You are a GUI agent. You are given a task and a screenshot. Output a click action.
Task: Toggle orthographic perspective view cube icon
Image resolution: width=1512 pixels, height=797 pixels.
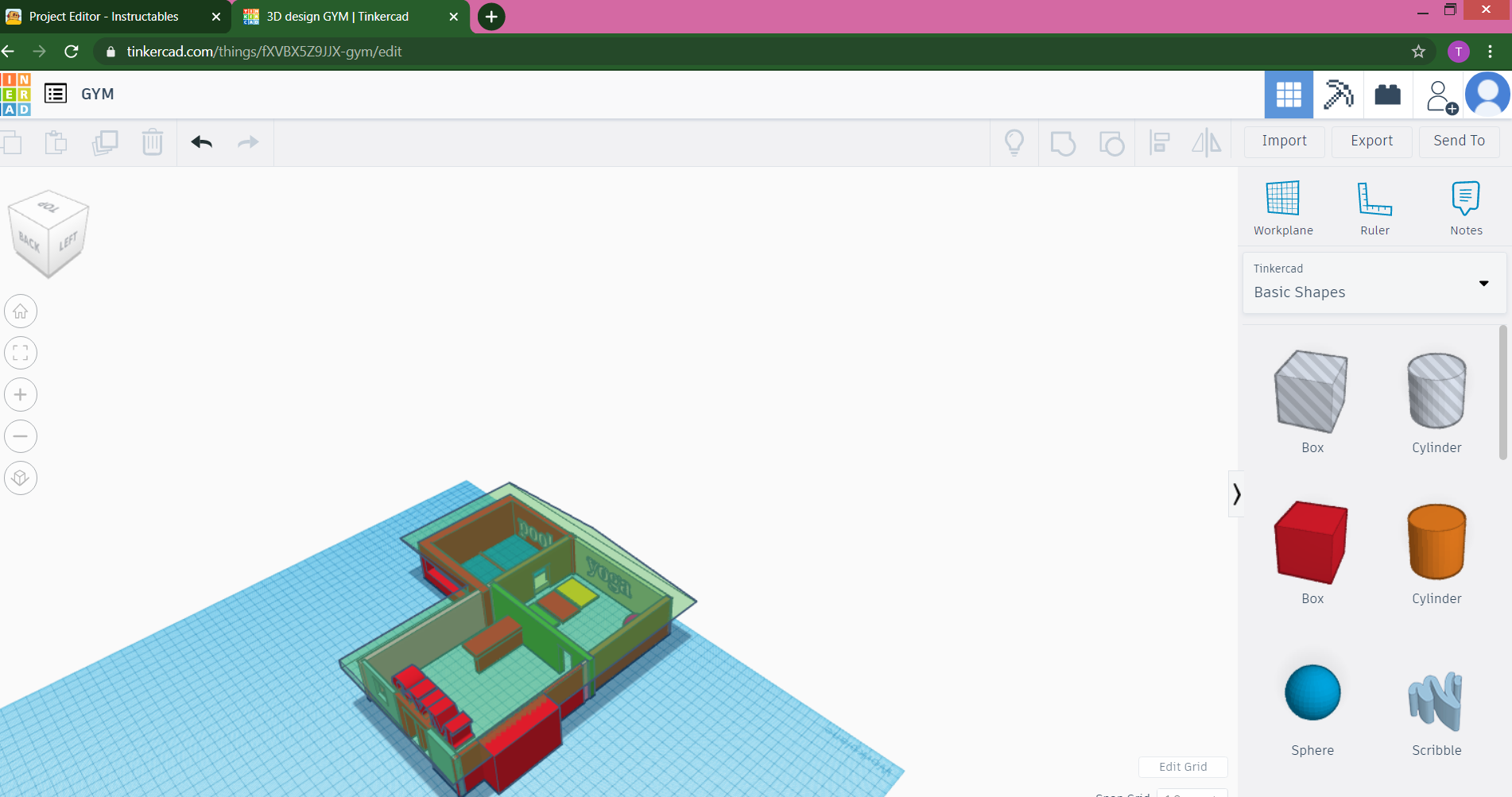pyautogui.click(x=21, y=478)
